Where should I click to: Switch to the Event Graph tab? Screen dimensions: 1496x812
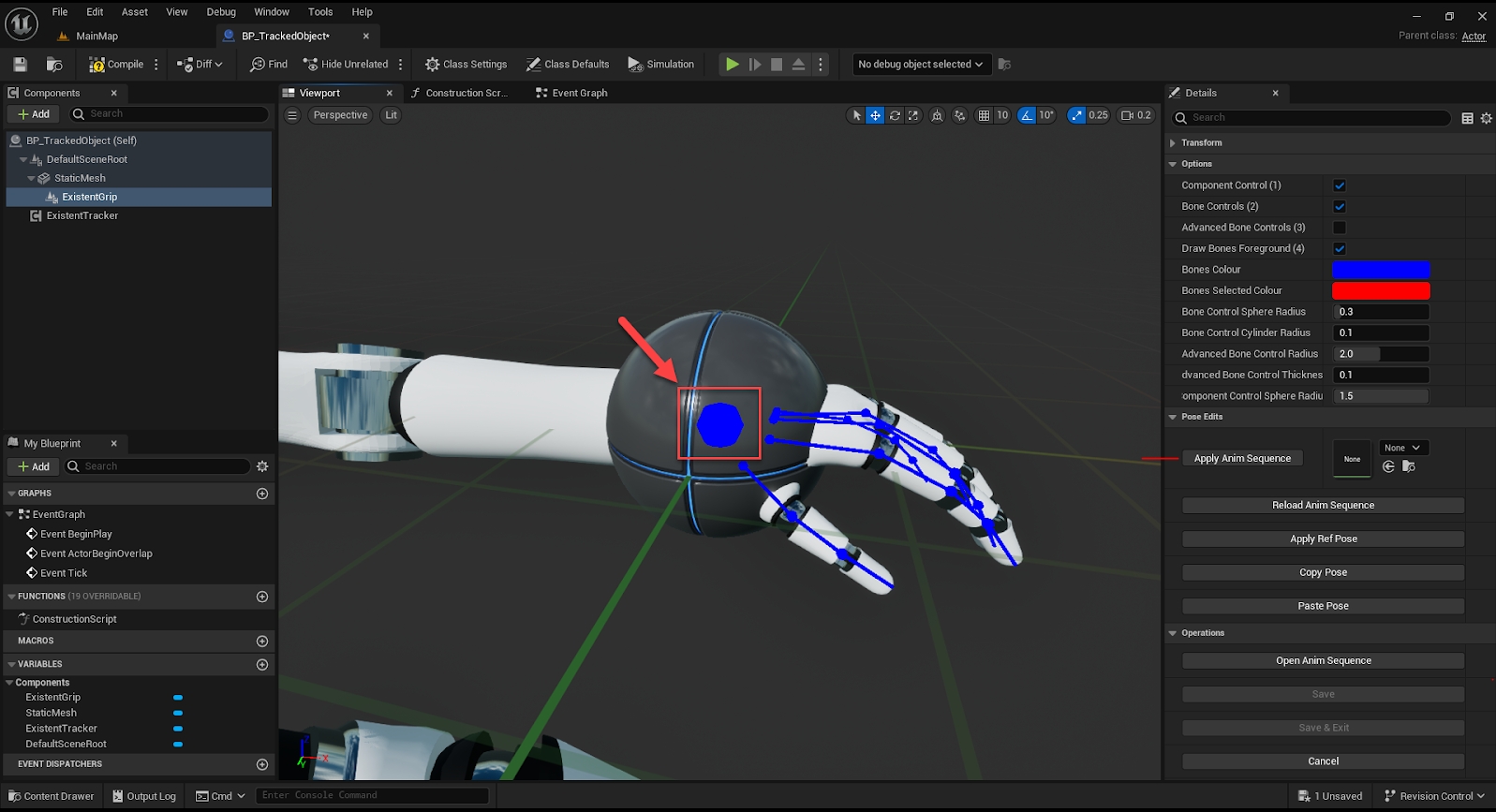pos(571,93)
